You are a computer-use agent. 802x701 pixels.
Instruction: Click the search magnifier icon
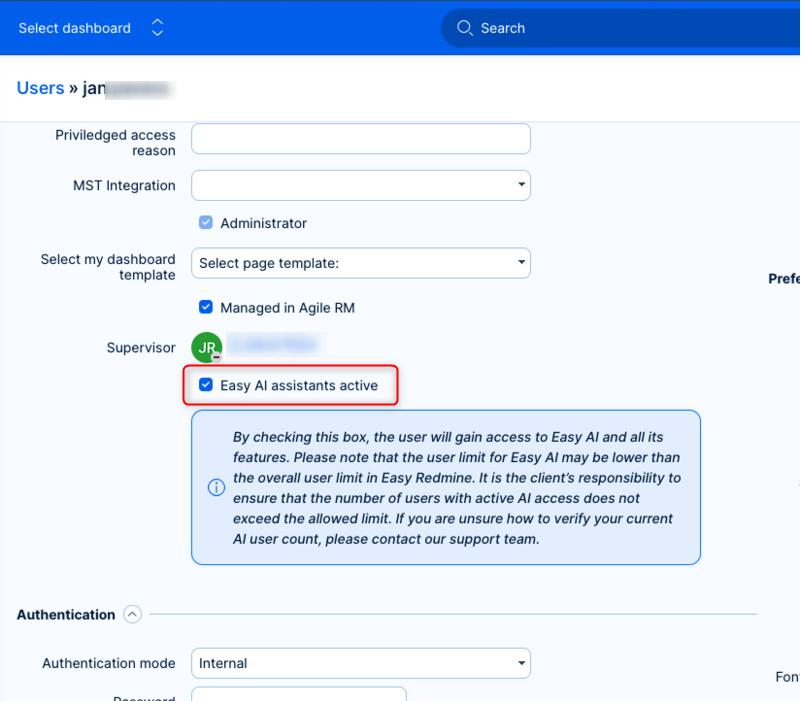pos(464,28)
